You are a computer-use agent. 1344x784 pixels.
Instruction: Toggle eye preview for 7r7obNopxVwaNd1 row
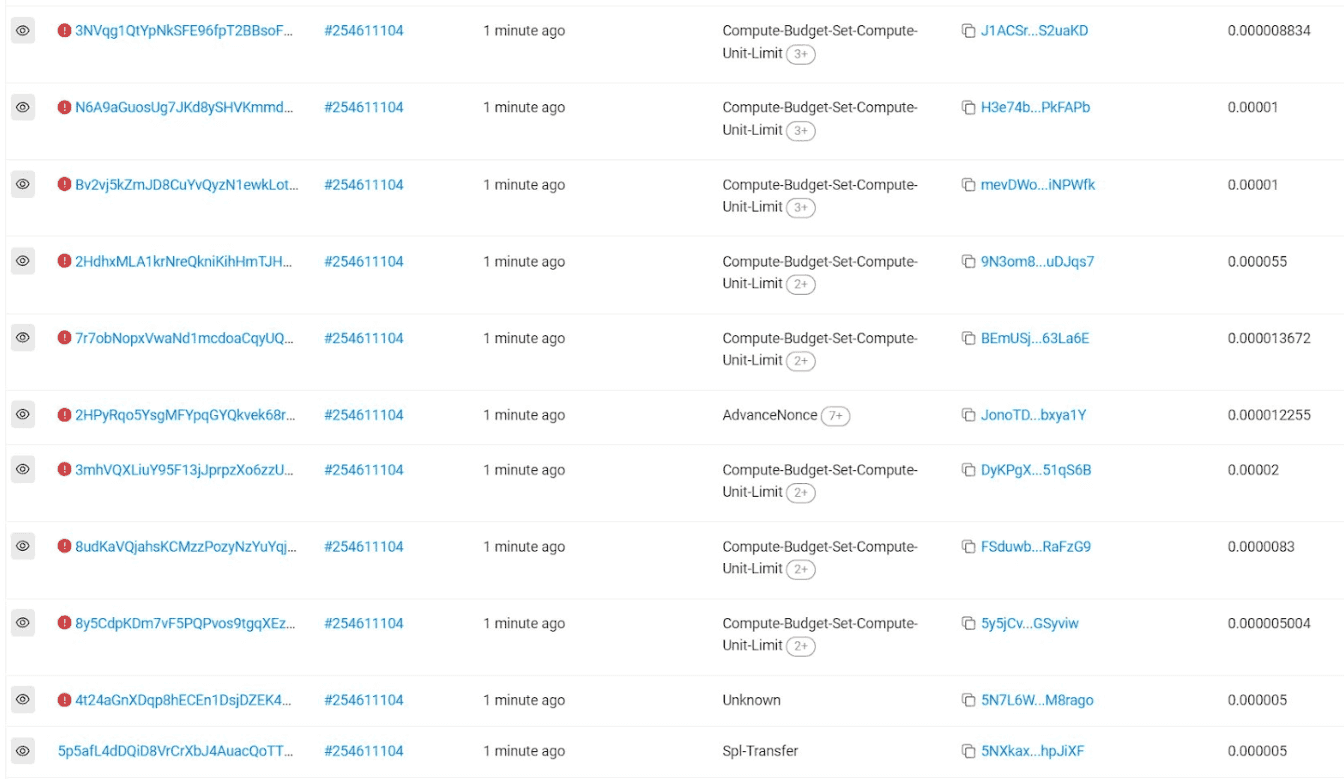(23, 338)
